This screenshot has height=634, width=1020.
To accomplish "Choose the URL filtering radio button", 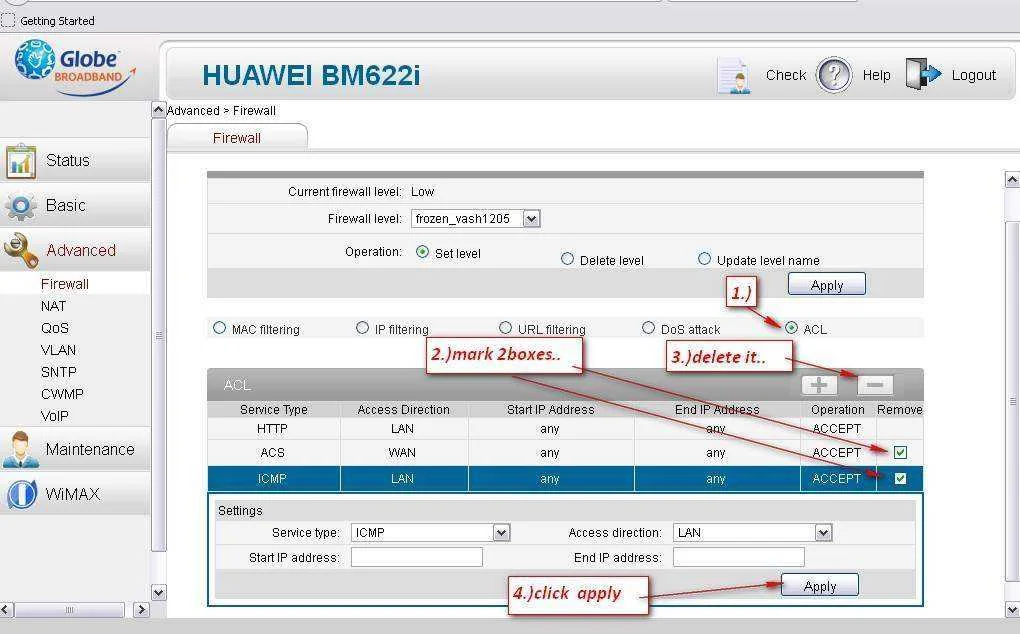I will point(505,328).
